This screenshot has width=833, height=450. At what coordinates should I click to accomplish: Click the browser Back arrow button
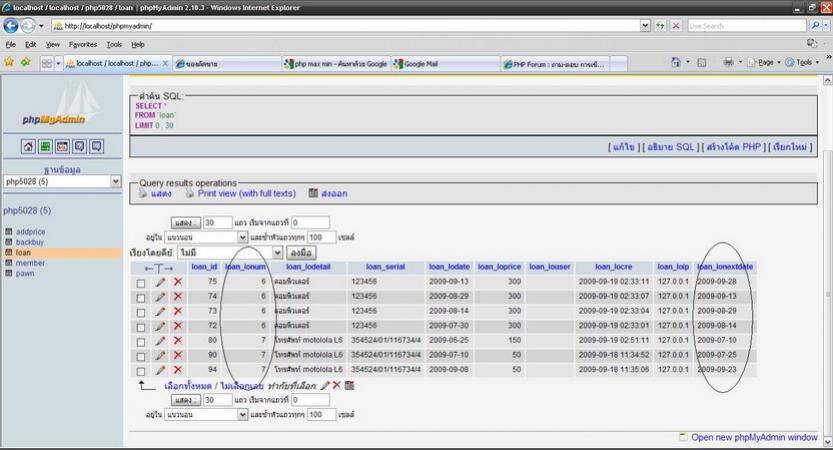pos(11,25)
